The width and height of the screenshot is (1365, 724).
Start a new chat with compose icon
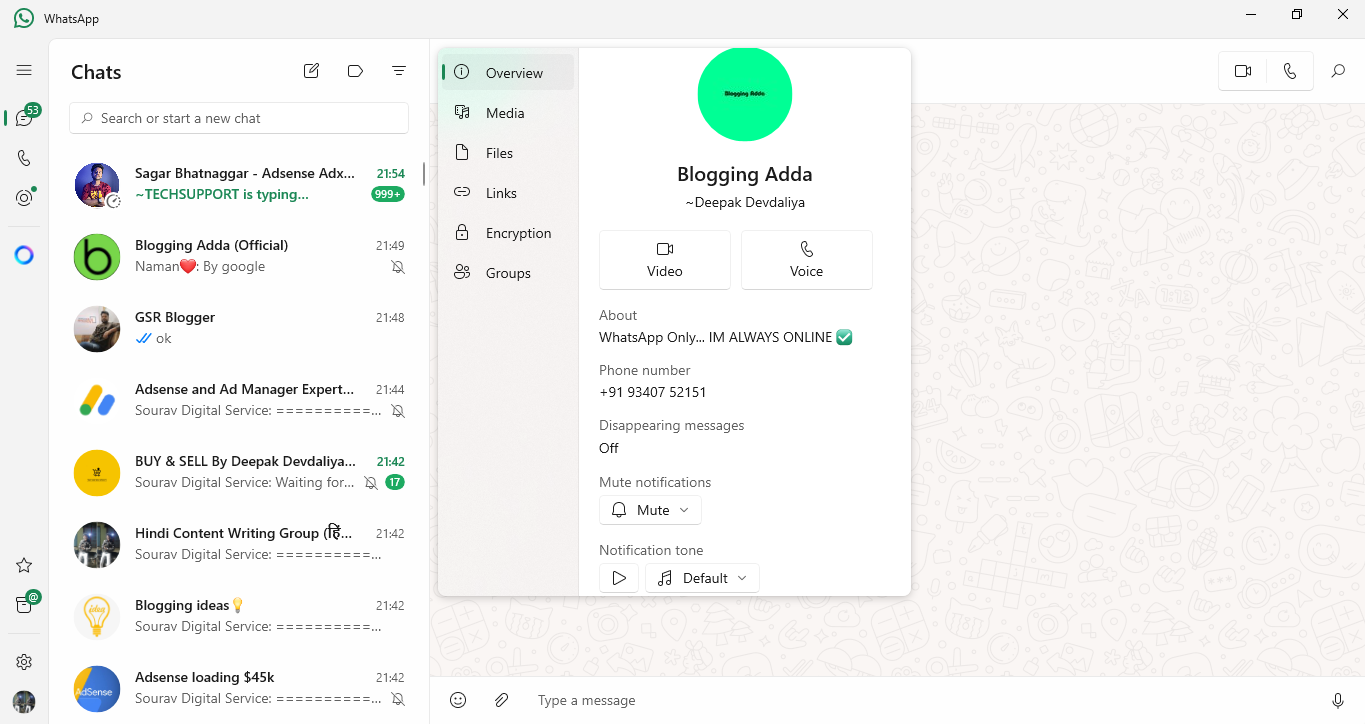coord(312,71)
